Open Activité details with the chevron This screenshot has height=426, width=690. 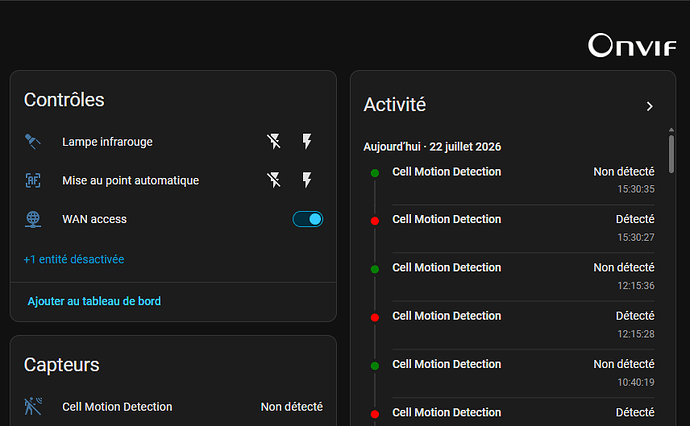[x=650, y=106]
